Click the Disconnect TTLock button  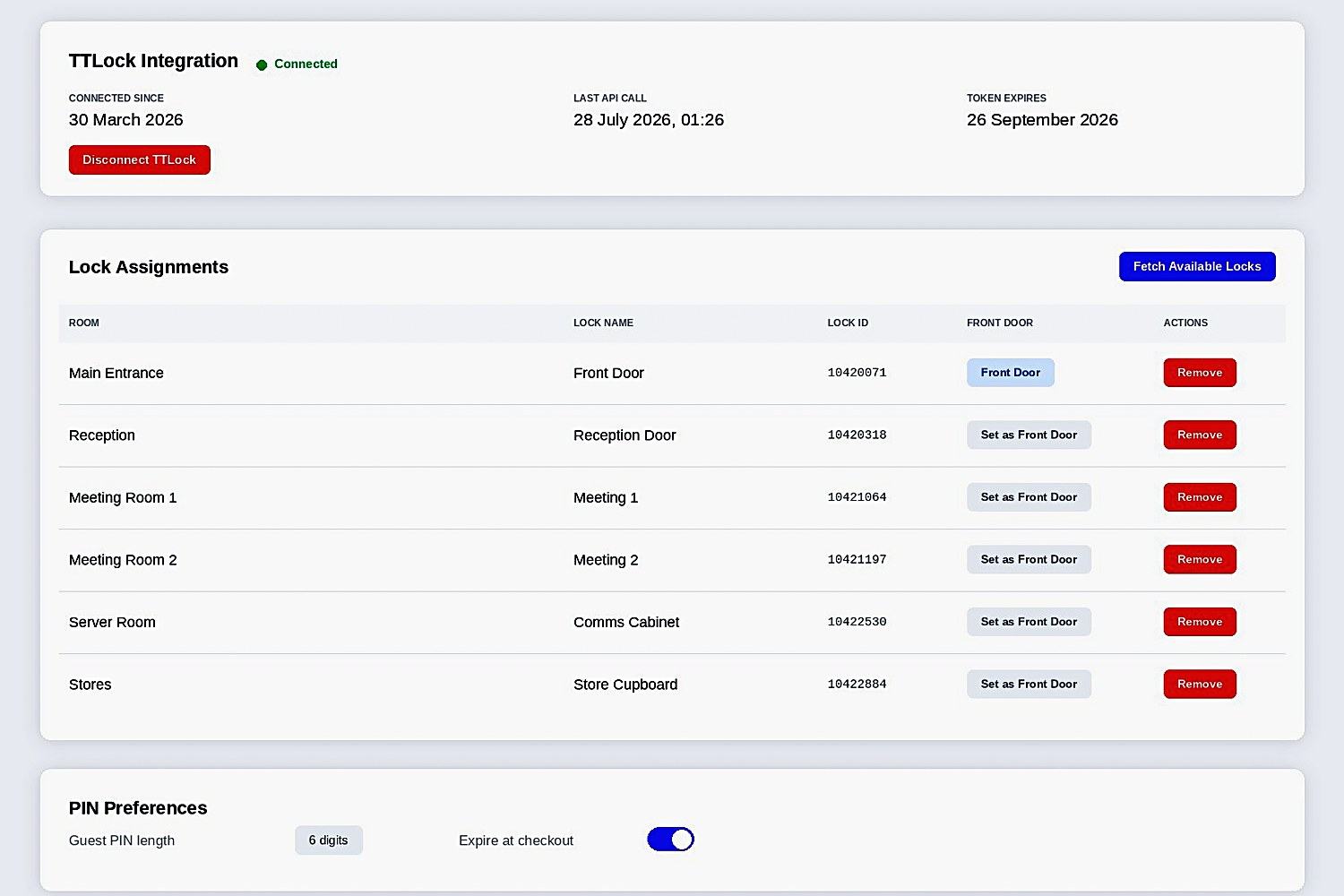pyautogui.click(x=140, y=159)
